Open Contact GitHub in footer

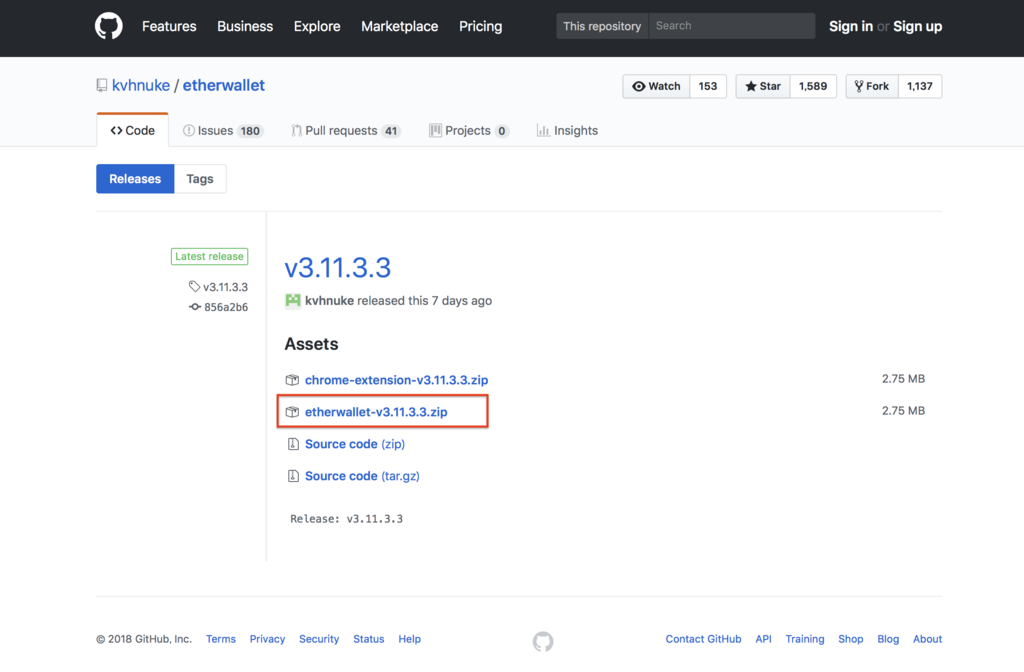pyautogui.click(x=703, y=639)
